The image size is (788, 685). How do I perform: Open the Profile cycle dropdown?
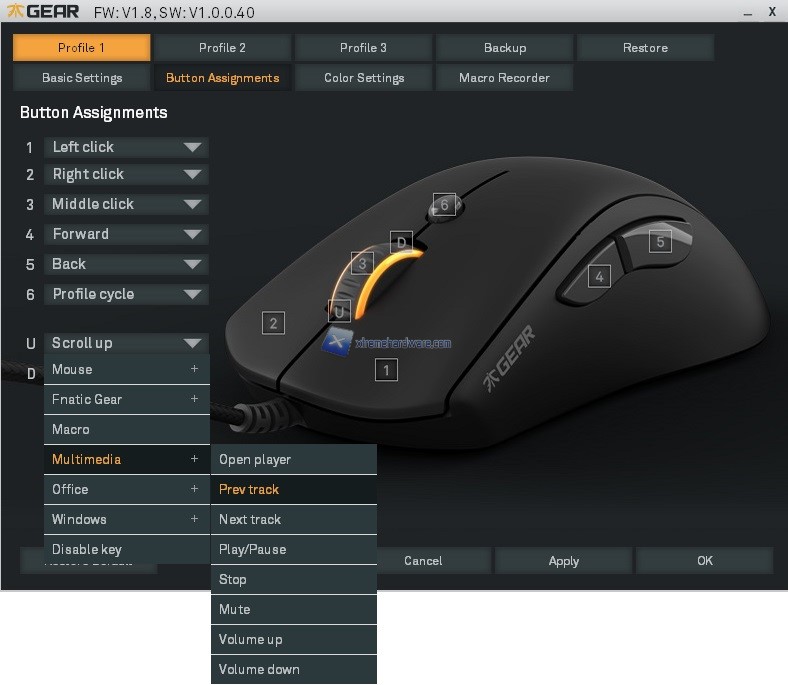tap(126, 294)
